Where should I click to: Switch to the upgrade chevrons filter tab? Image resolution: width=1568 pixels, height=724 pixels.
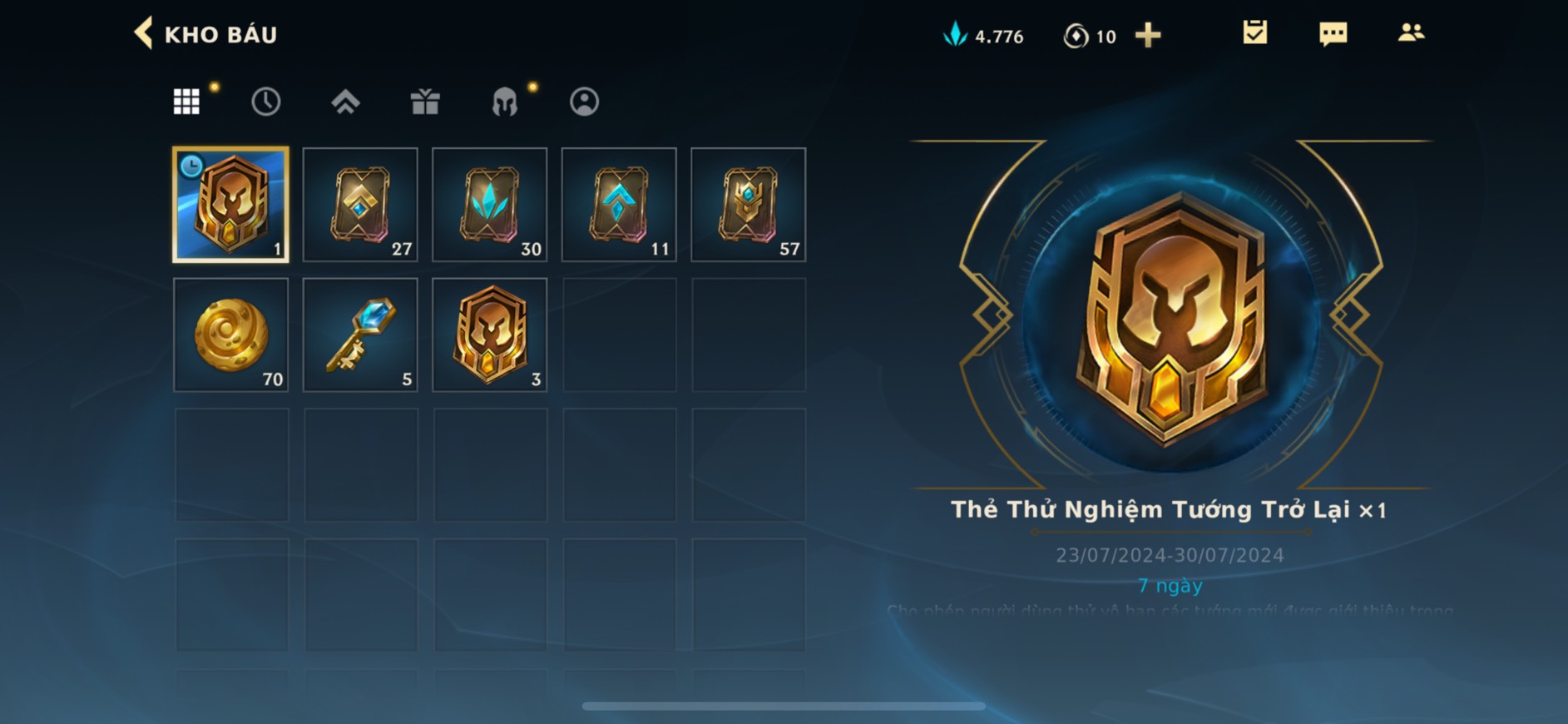(345, 102)
